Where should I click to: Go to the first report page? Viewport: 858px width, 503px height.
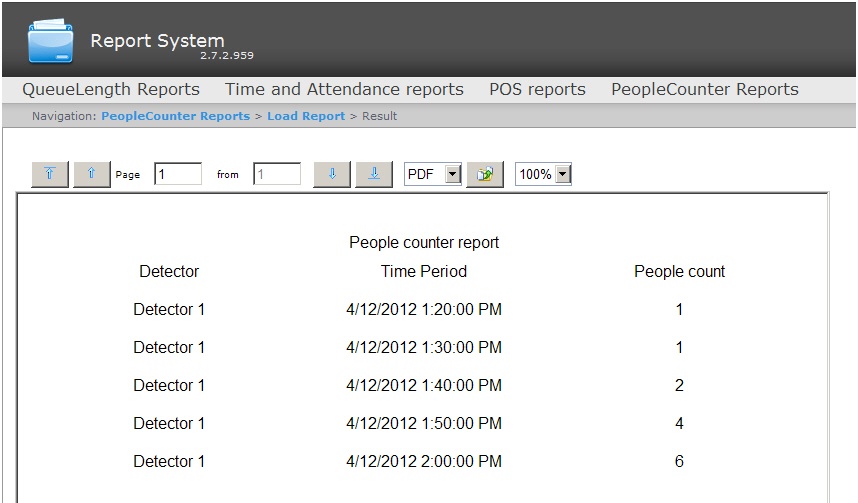[50, 174]
